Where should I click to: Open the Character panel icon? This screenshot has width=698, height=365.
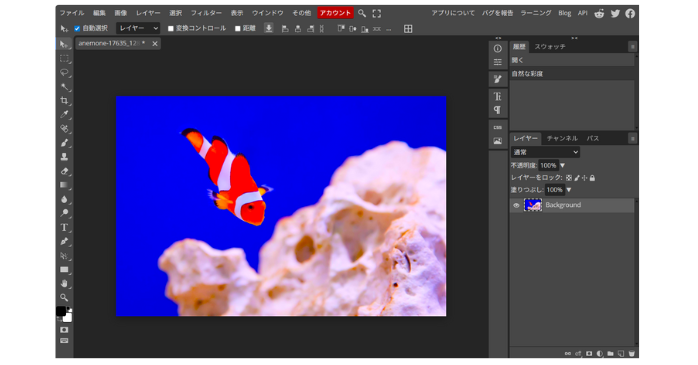[498, 96]
